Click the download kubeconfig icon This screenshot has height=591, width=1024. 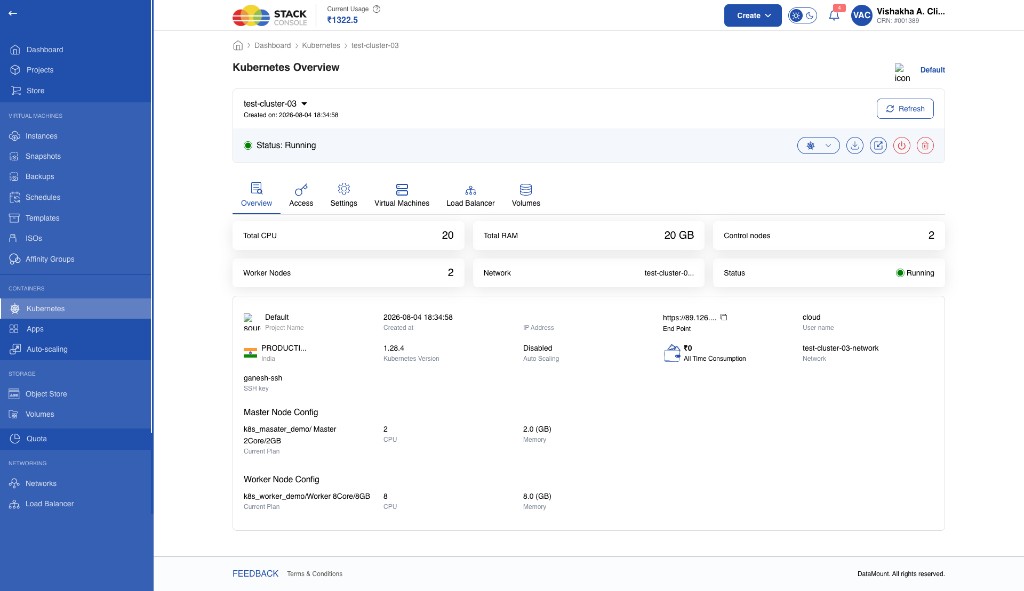[x=855, y=146]
